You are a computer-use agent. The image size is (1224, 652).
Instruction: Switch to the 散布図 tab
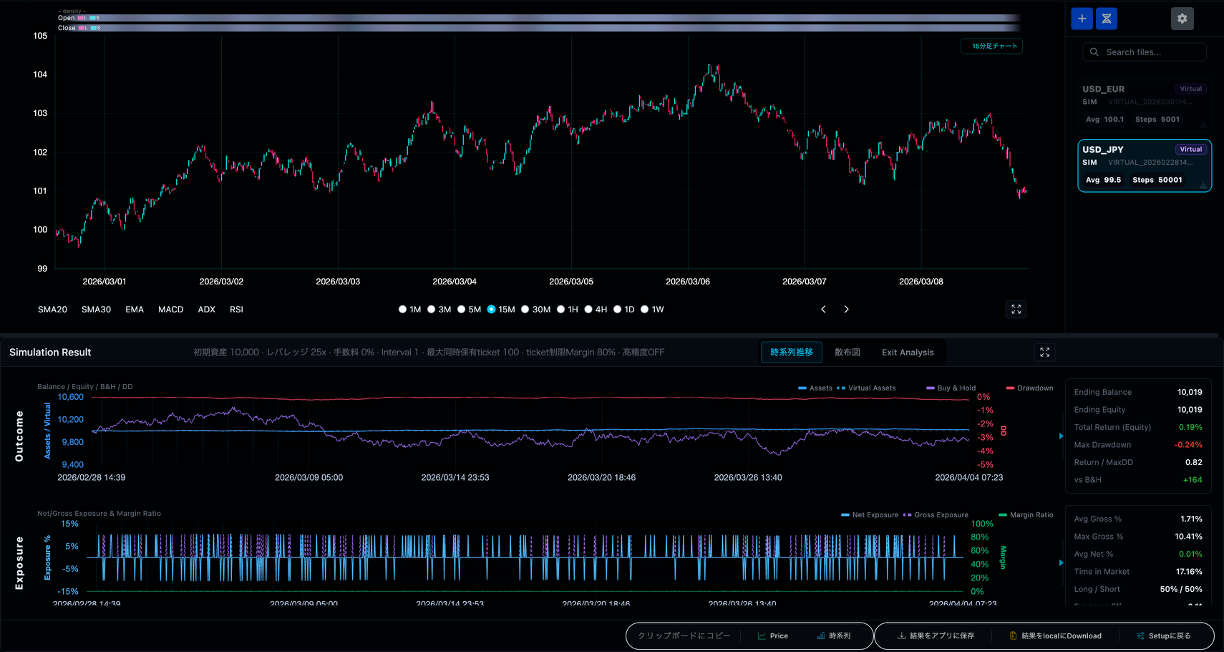[x=847, y=352]
